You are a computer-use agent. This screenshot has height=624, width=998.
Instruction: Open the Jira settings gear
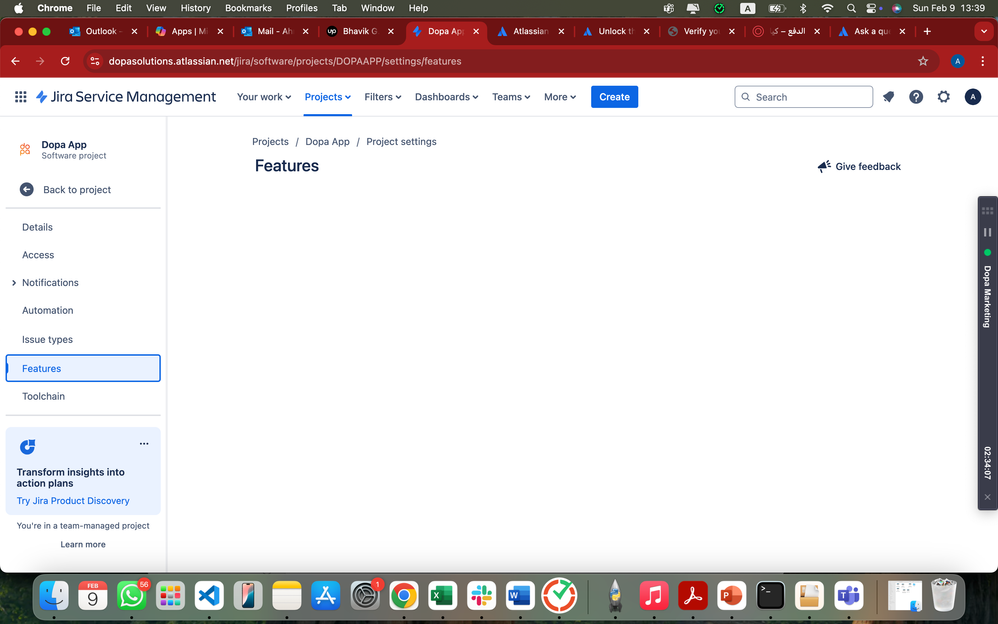point(942,96)
